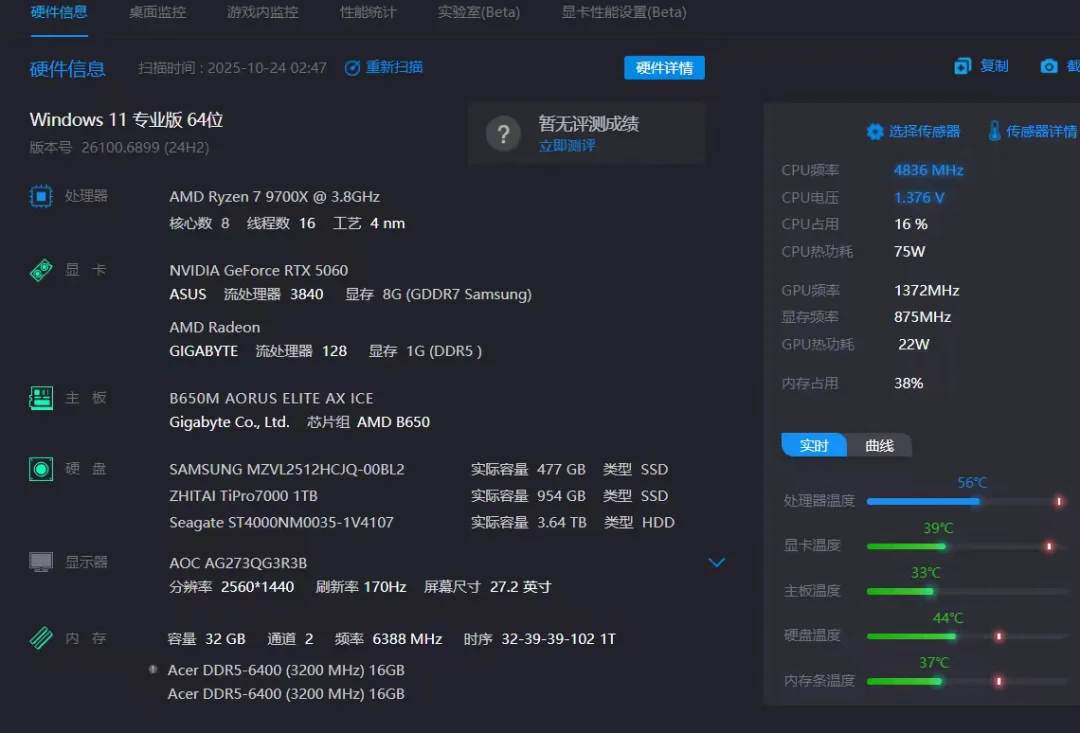
Task: Switch to the 硬件信息 tab
Action: [59, 12]
